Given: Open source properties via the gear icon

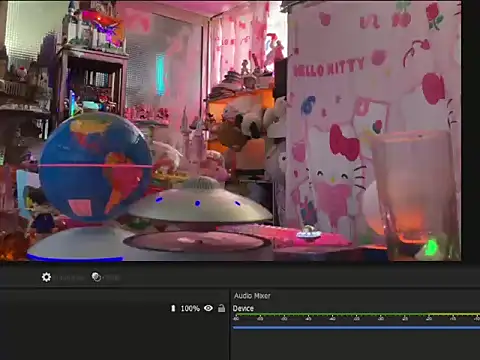Looking at the screenshot, I should (46, 277).
